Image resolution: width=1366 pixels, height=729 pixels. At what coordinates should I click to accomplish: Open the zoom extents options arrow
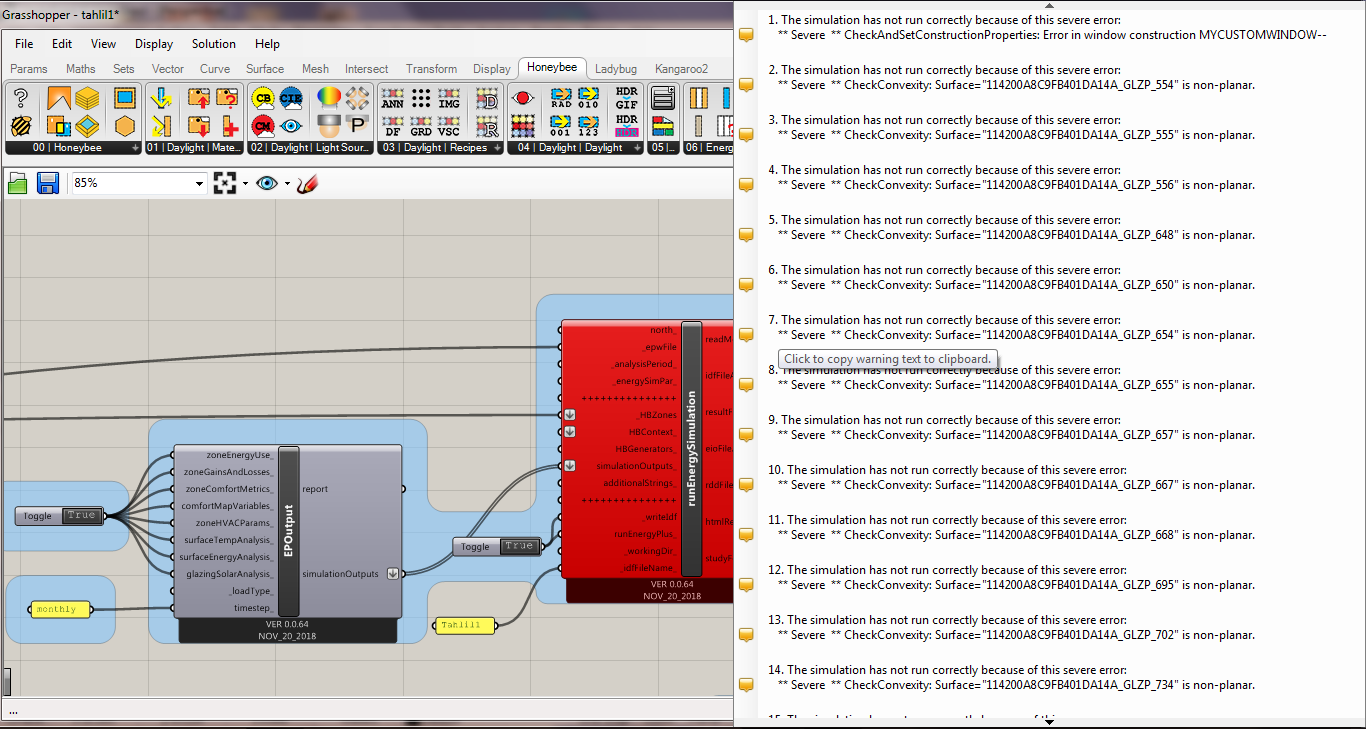[244, 183]
